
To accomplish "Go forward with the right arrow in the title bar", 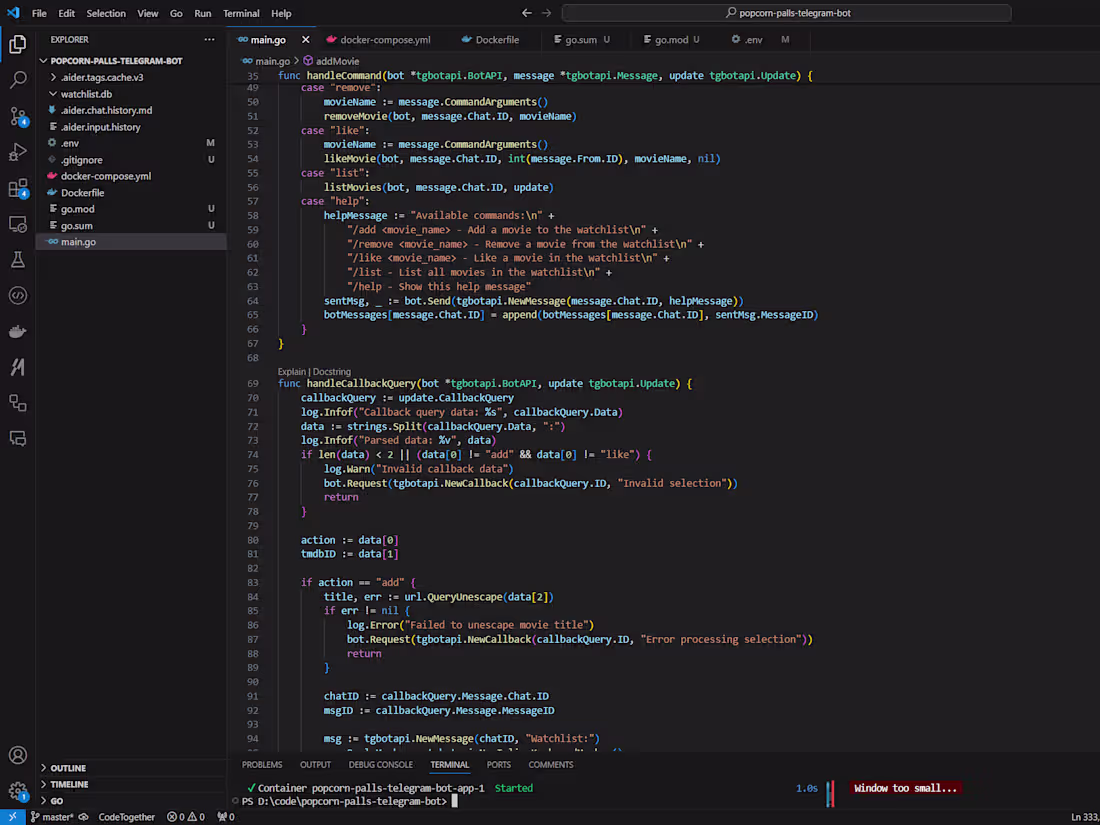I will pyautogui.click(x=546, y=13).
